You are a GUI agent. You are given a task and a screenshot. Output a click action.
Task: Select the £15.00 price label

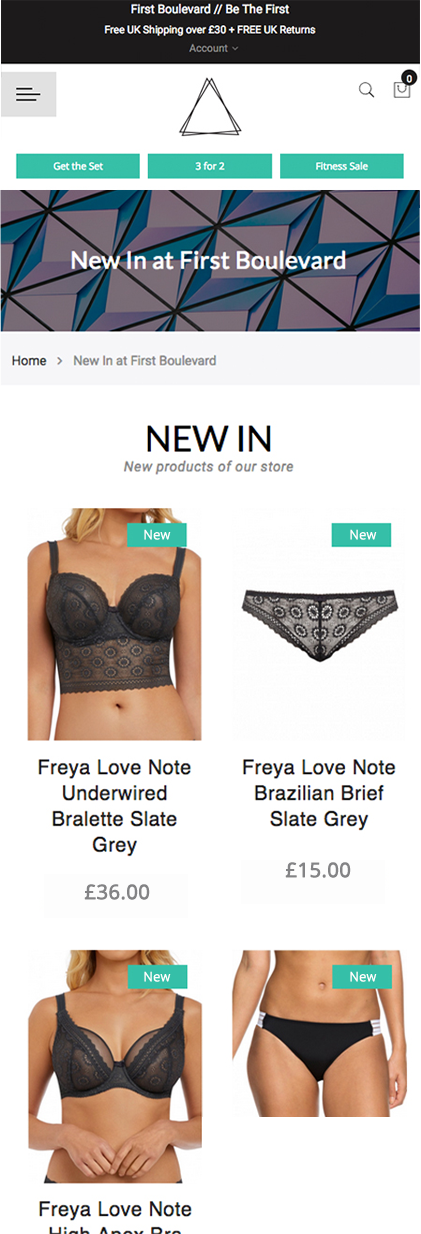319,870
